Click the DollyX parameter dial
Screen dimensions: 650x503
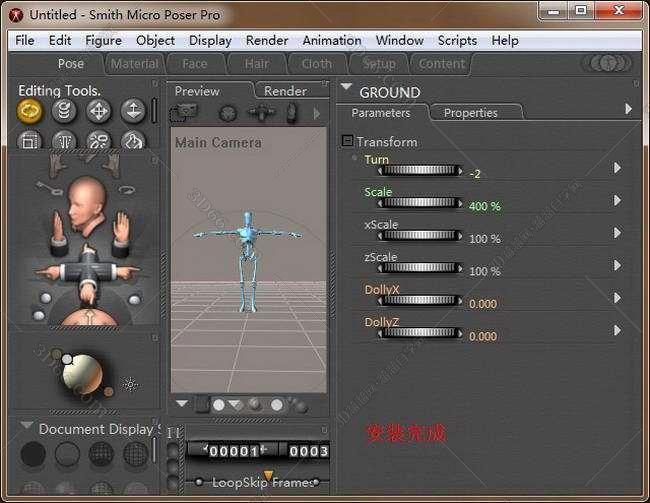click(420, 300)
